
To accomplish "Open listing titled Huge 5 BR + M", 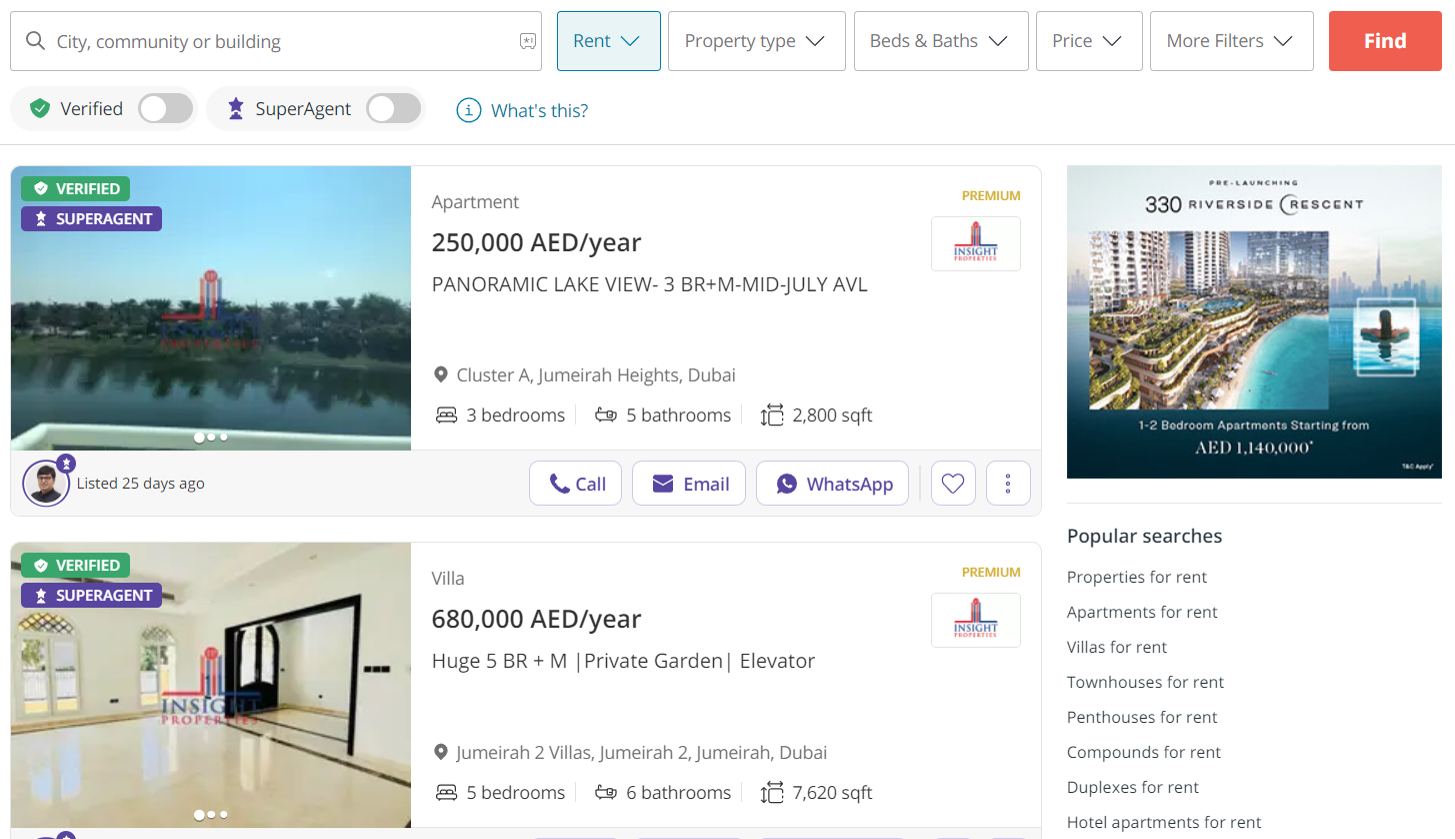I will coord(623,661).
